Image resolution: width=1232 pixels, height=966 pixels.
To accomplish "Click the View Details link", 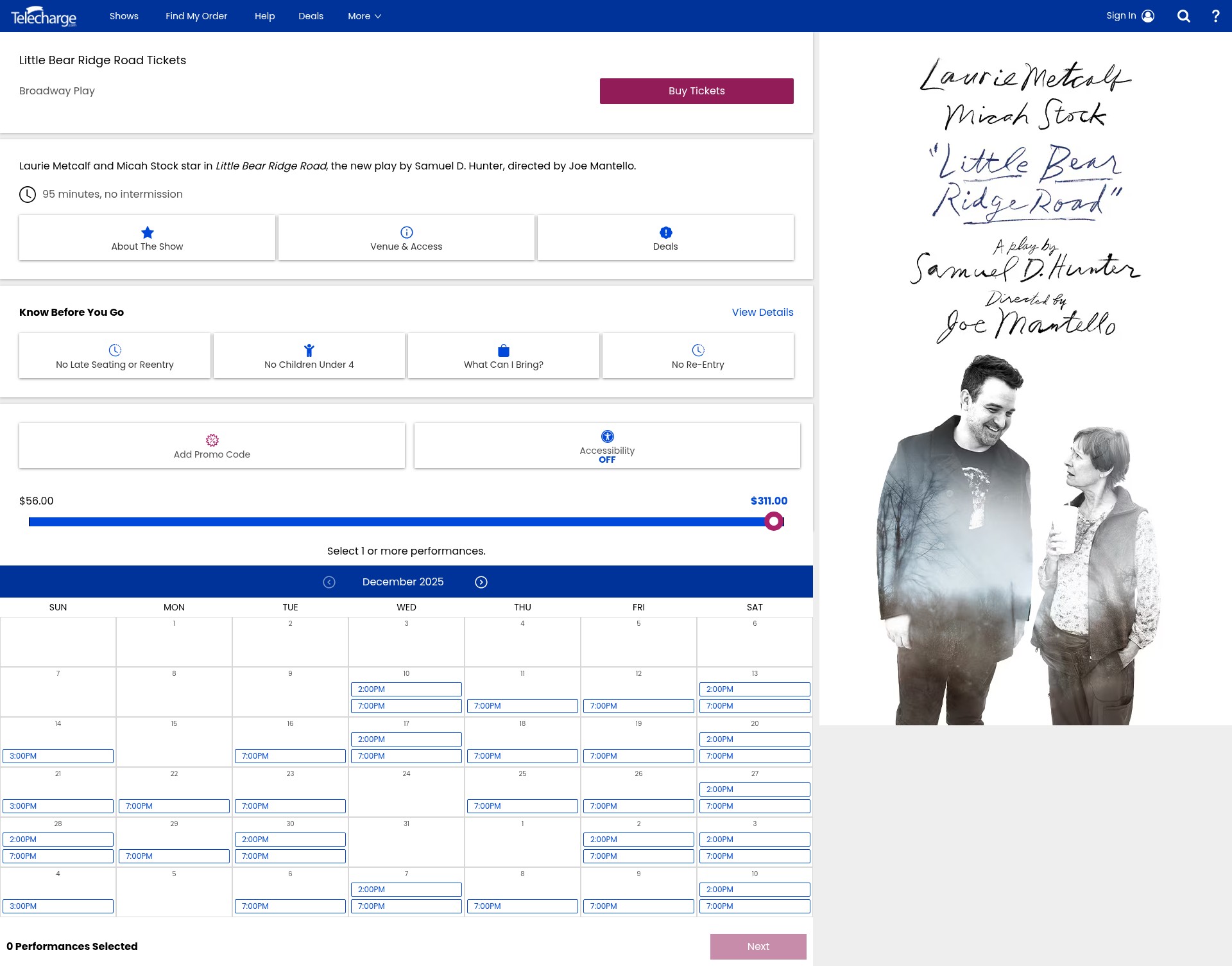I will pyautogui.click(x=762, y=313).
